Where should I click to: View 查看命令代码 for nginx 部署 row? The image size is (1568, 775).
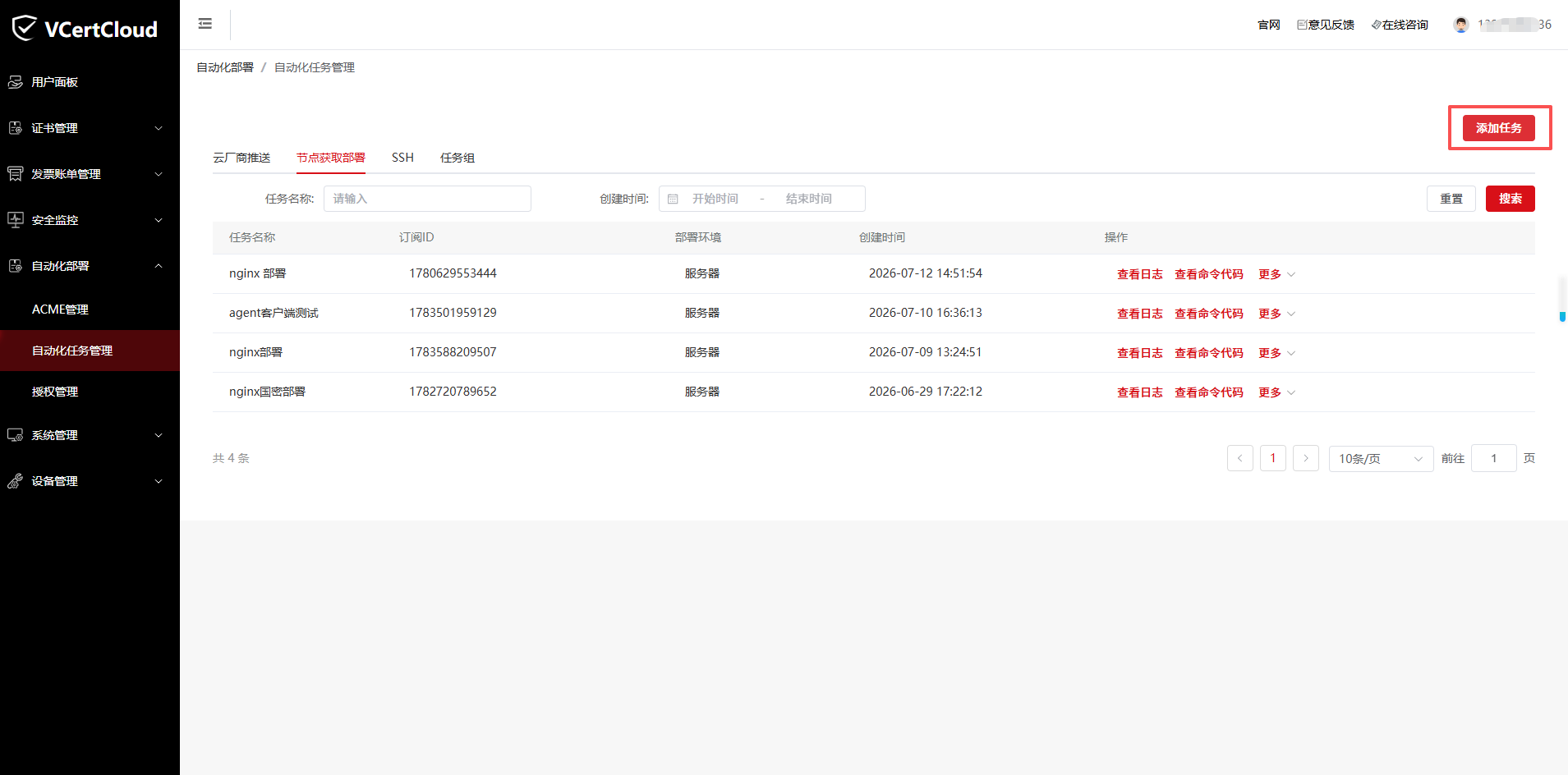(x=1208, y=274)
